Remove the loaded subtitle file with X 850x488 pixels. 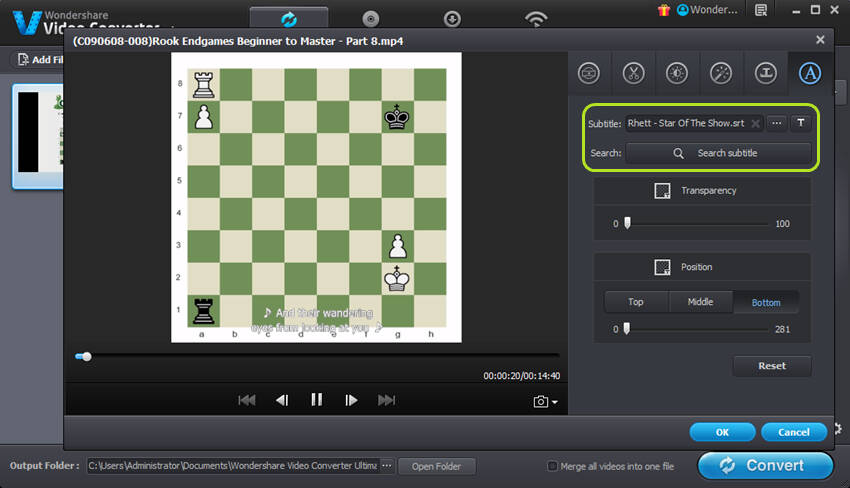point(756,124)
